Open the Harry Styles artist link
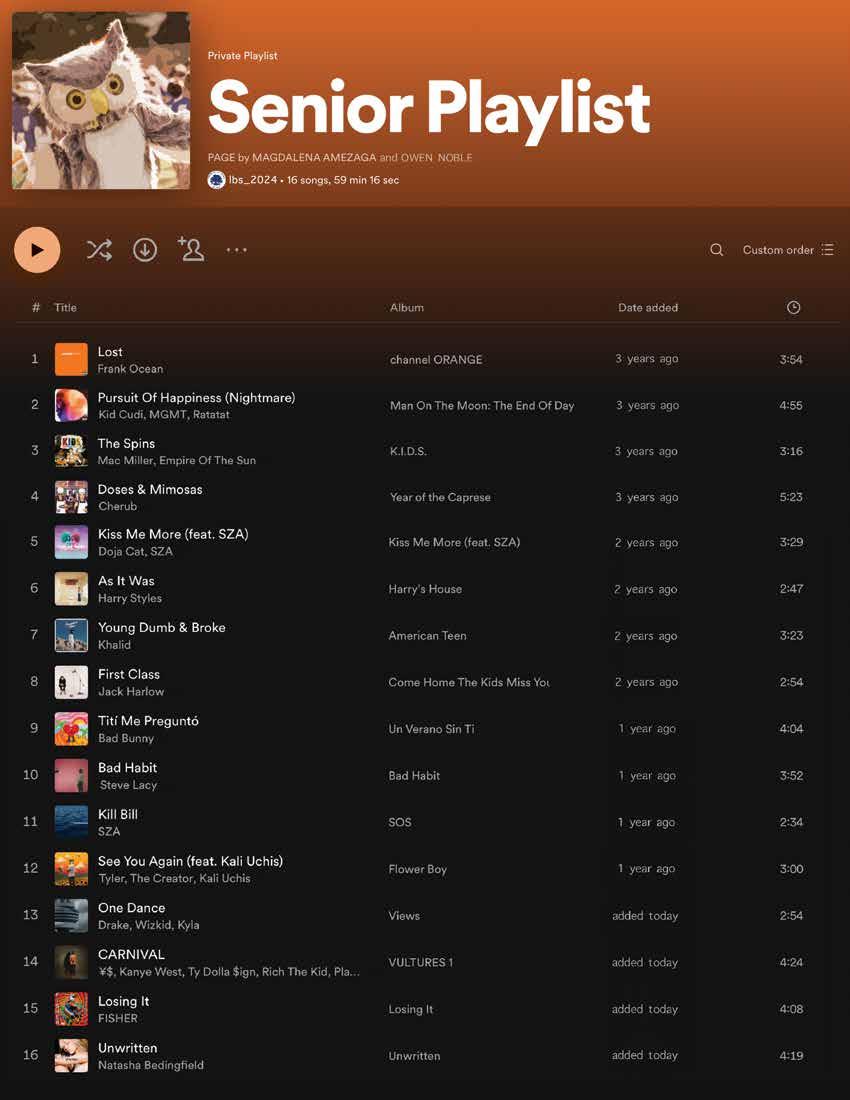The width and height of the screenshot is (850, 1100). click(x=130, y=598)
